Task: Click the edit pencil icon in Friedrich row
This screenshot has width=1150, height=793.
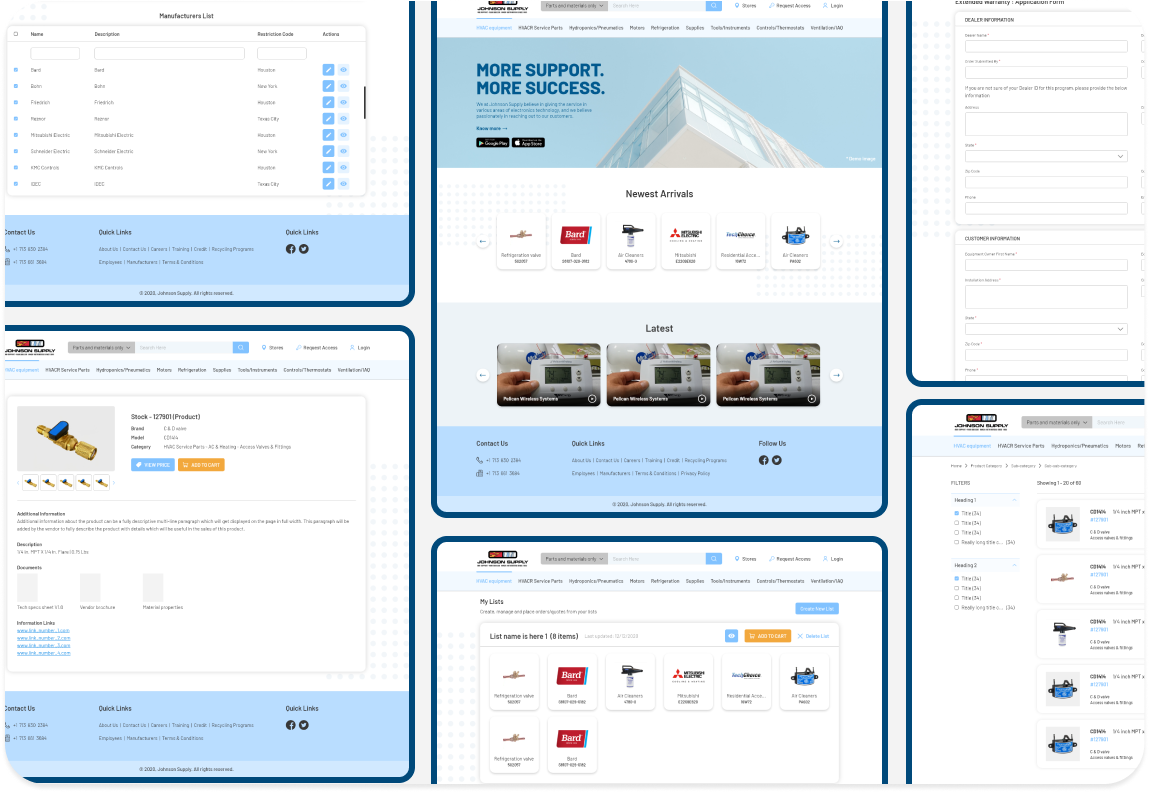Action: click(328, 102)
